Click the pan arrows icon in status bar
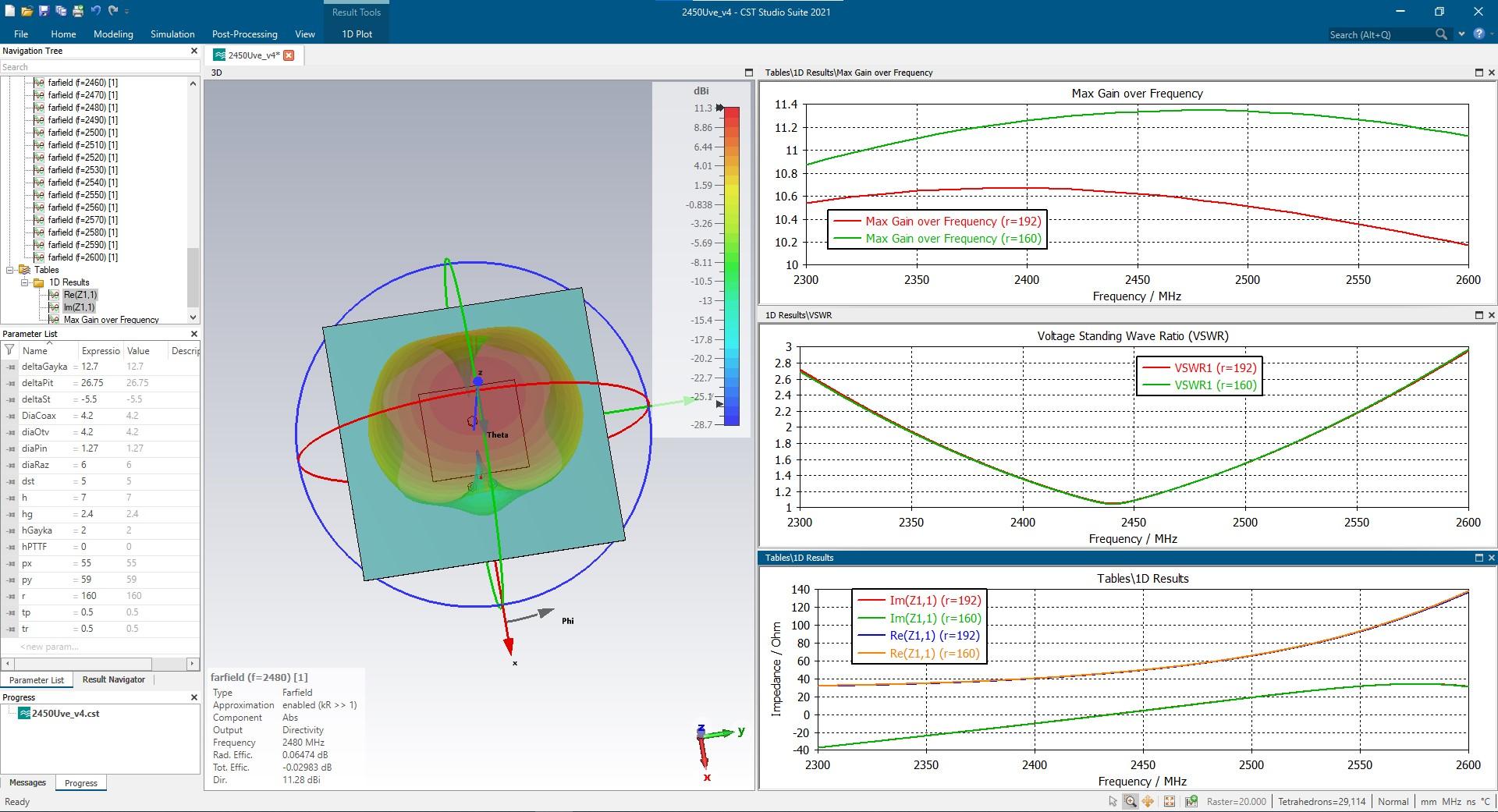The image size is (1498, 812). (1148, 801)
